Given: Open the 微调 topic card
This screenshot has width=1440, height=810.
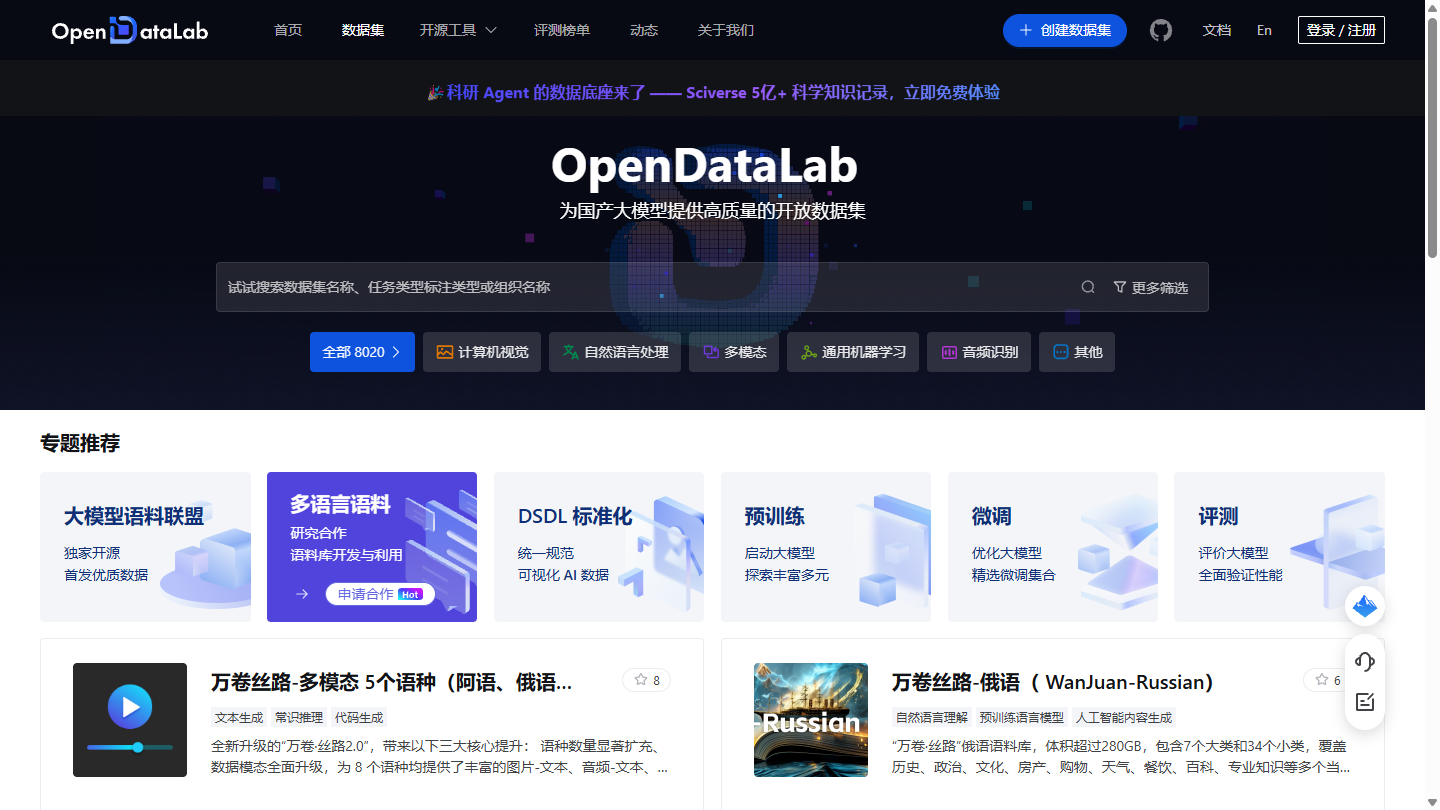Looking at the screenshot, I should 1053,547.
